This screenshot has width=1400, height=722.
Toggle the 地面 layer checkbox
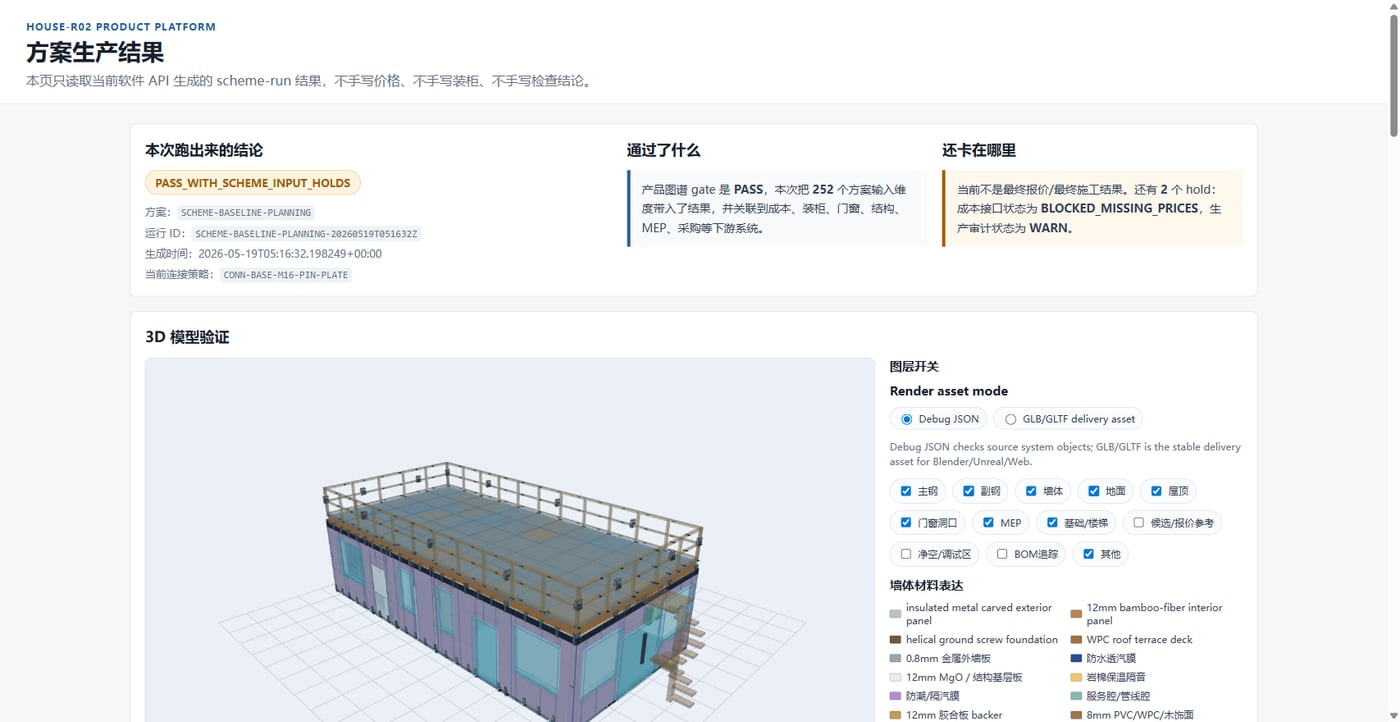[x=1094, y=491]
